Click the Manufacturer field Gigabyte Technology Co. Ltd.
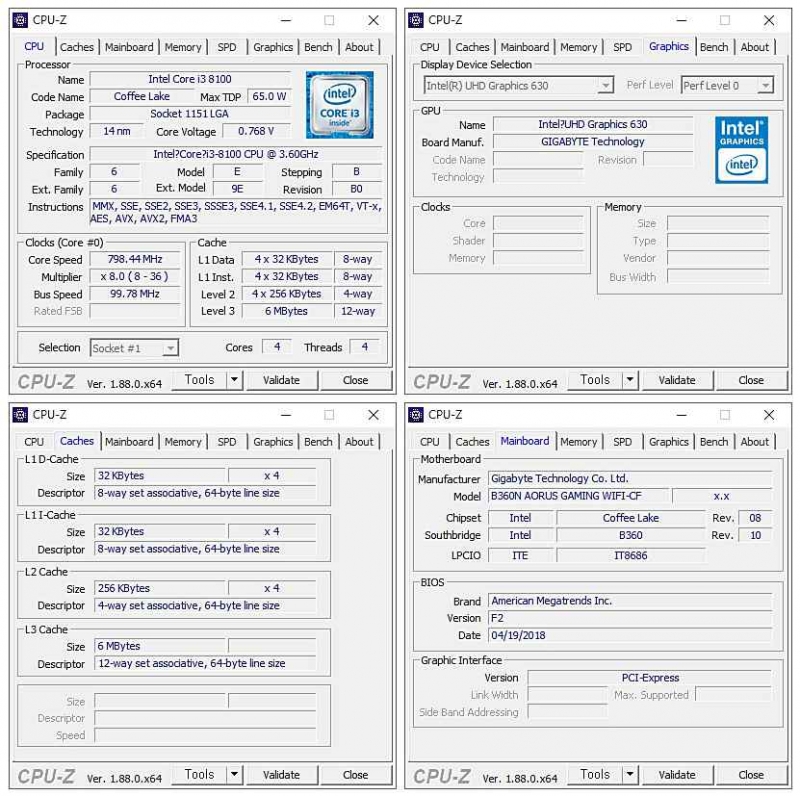Screen dimensions: 800x796 click(630, 479)
